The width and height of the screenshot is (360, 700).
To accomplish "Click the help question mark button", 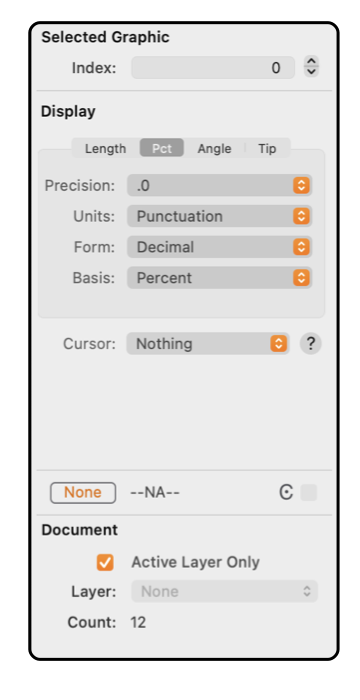I will pyautogui.click(x=310, y=344).
